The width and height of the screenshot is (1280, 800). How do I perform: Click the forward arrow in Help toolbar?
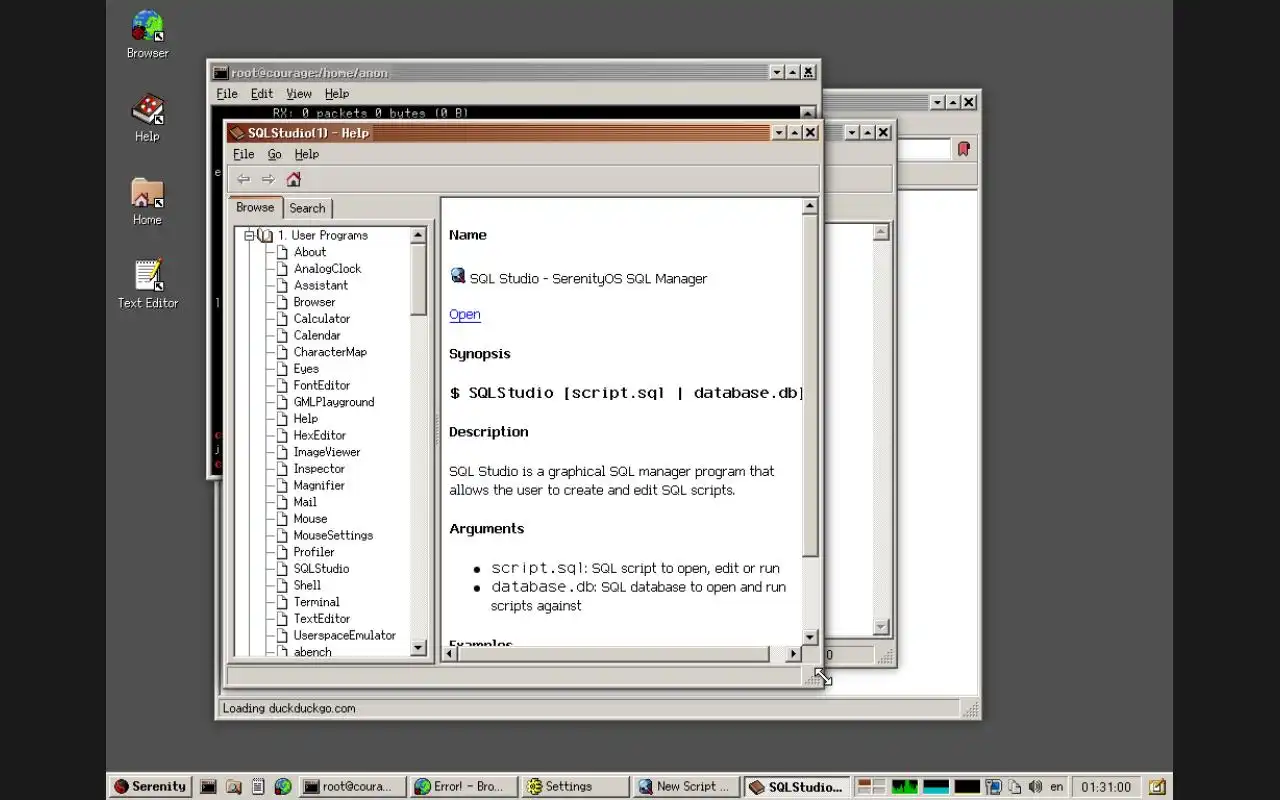click(268, 179)
